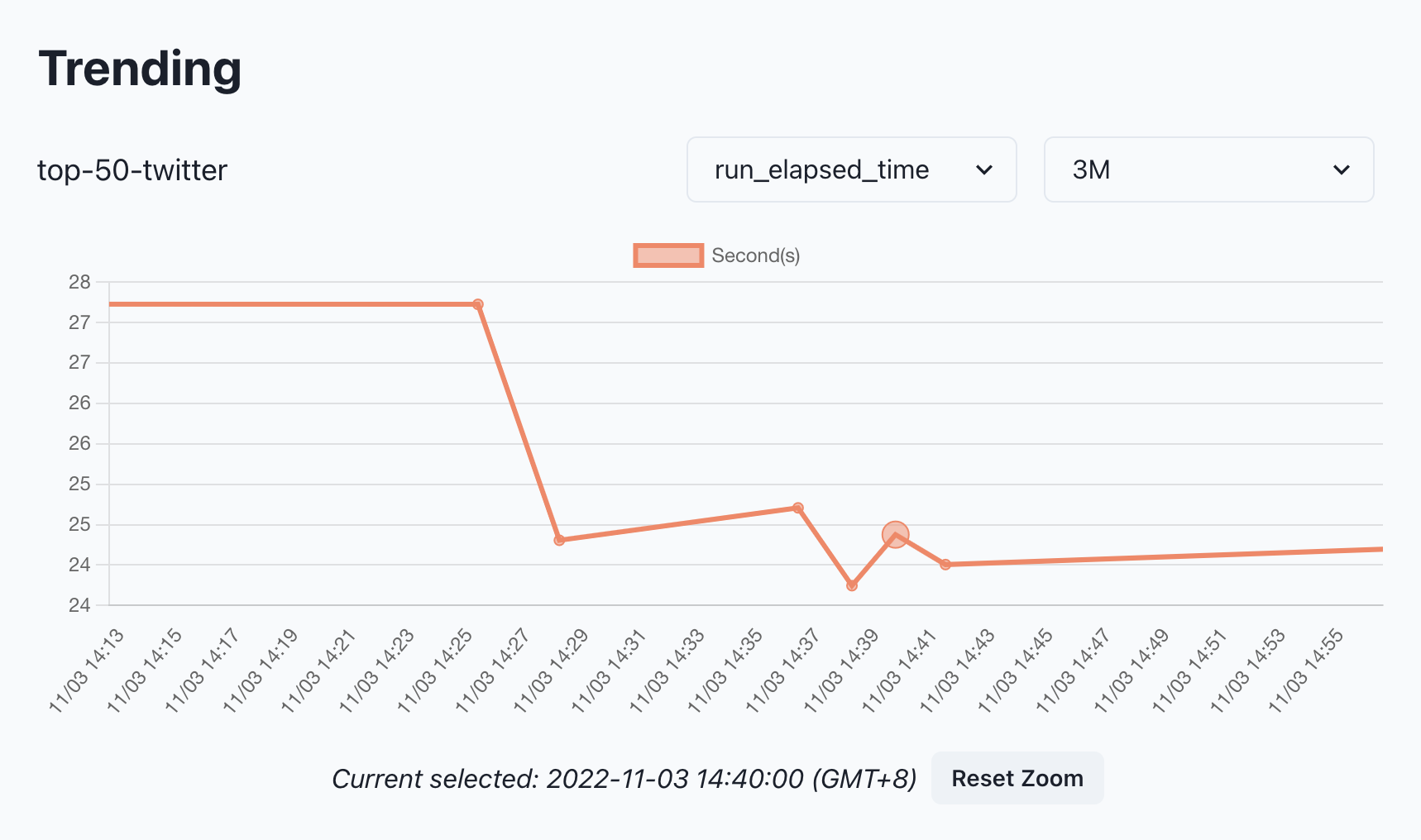Click the 11/03 14:13 x-axis label
Image resolution: width=1421 pixels, height=840 pixels.
[87, 671]
